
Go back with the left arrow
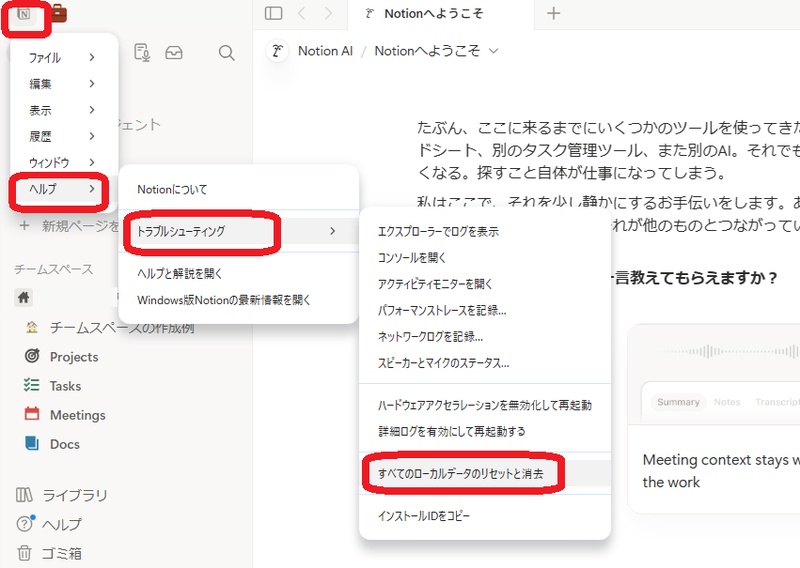[x=302, y=13]
